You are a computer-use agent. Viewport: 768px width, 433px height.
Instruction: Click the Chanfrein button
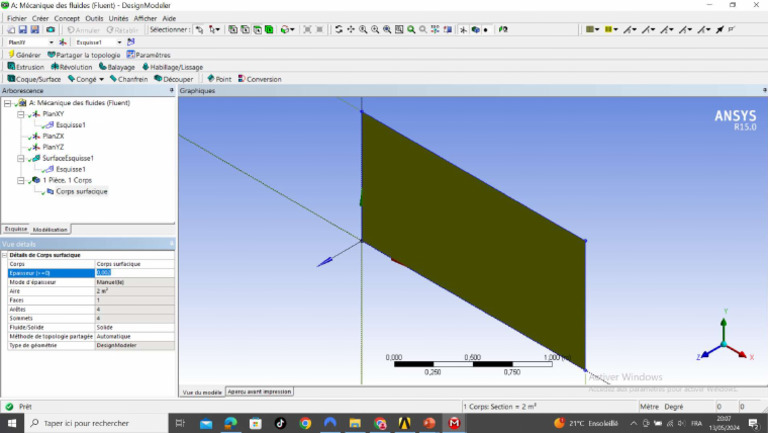[x=129, y=79]
